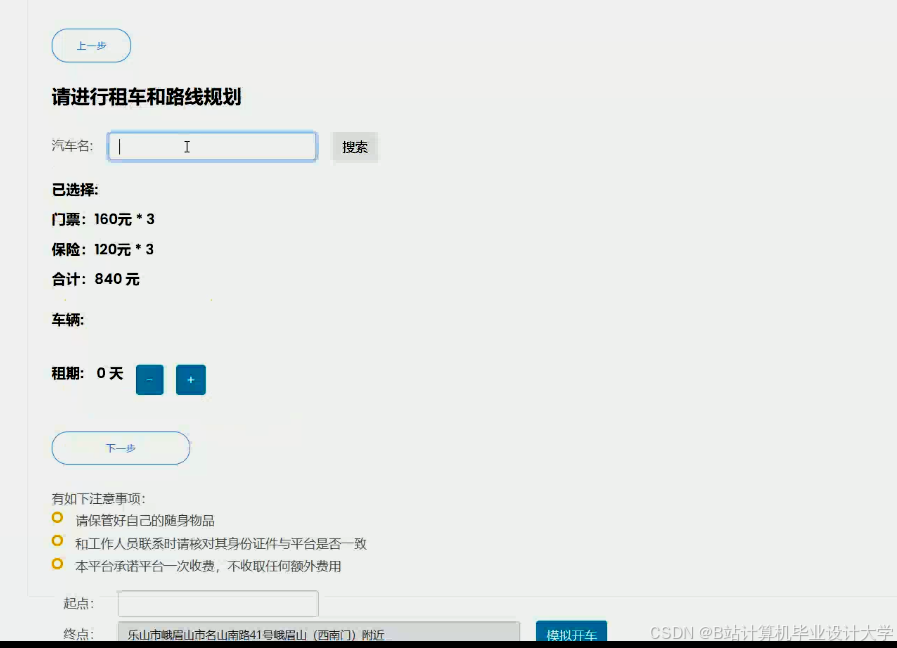
Task: Click the 搜索 search button
Action: click(355, 147)
